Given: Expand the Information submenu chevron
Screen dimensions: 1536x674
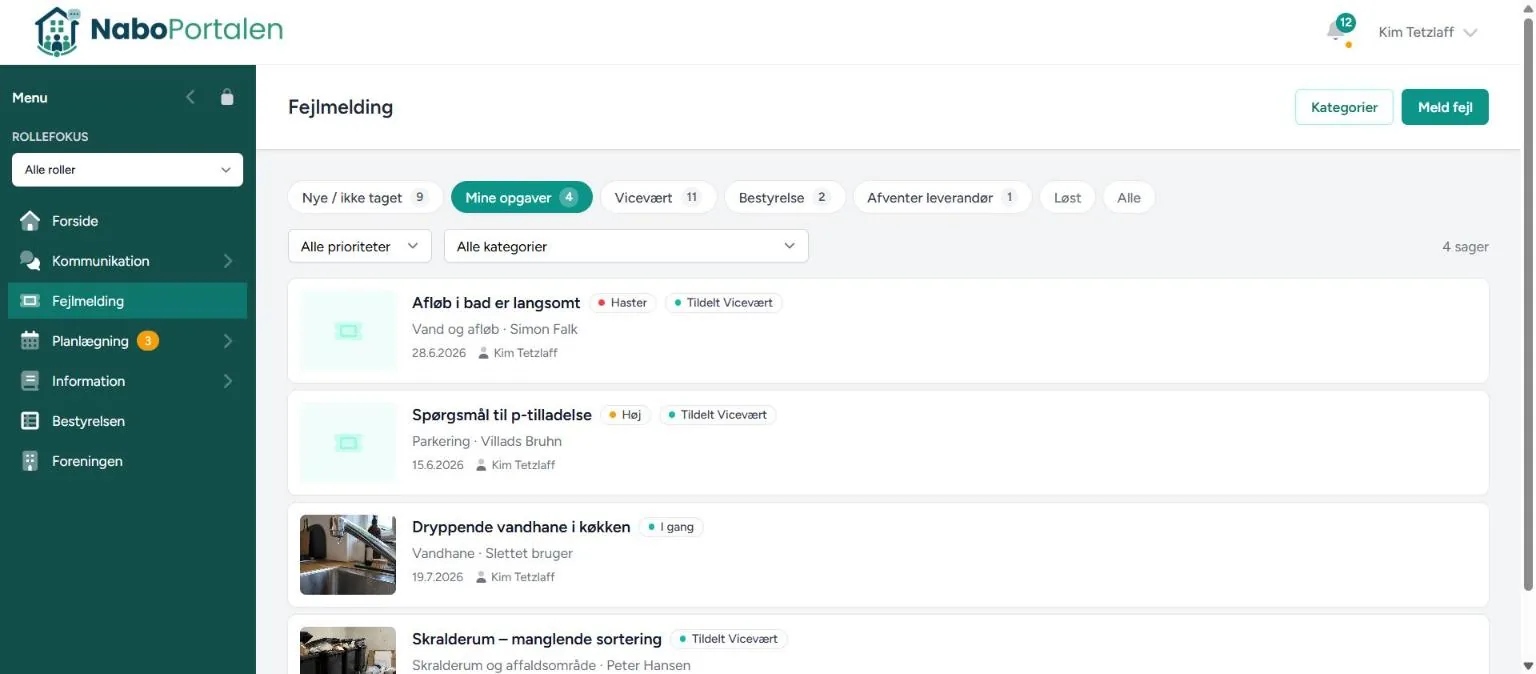Looking at the screenshot, I should [x=228, y=381].
